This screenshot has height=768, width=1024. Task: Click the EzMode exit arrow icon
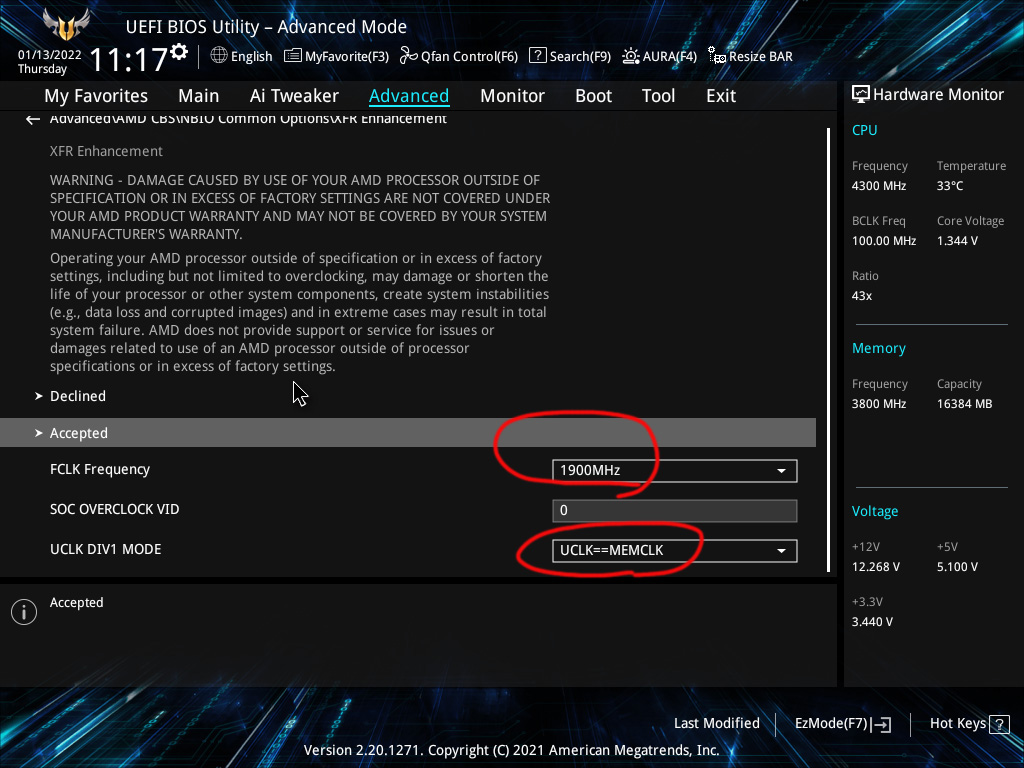point(882,724)
